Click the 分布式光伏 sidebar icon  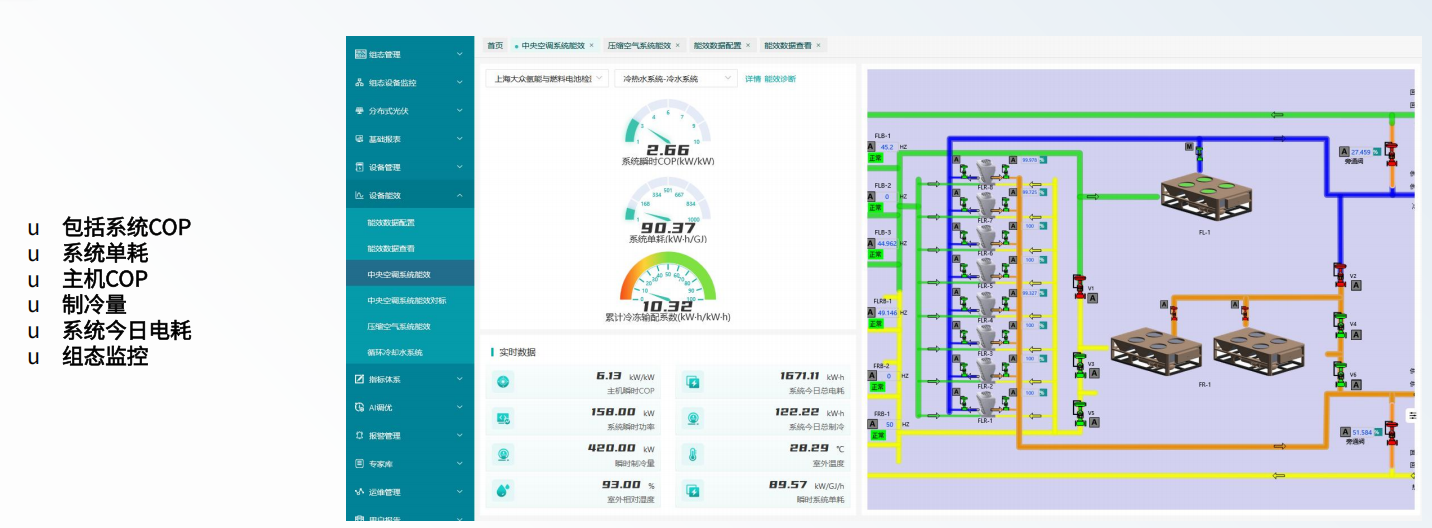tap(359, 111)
